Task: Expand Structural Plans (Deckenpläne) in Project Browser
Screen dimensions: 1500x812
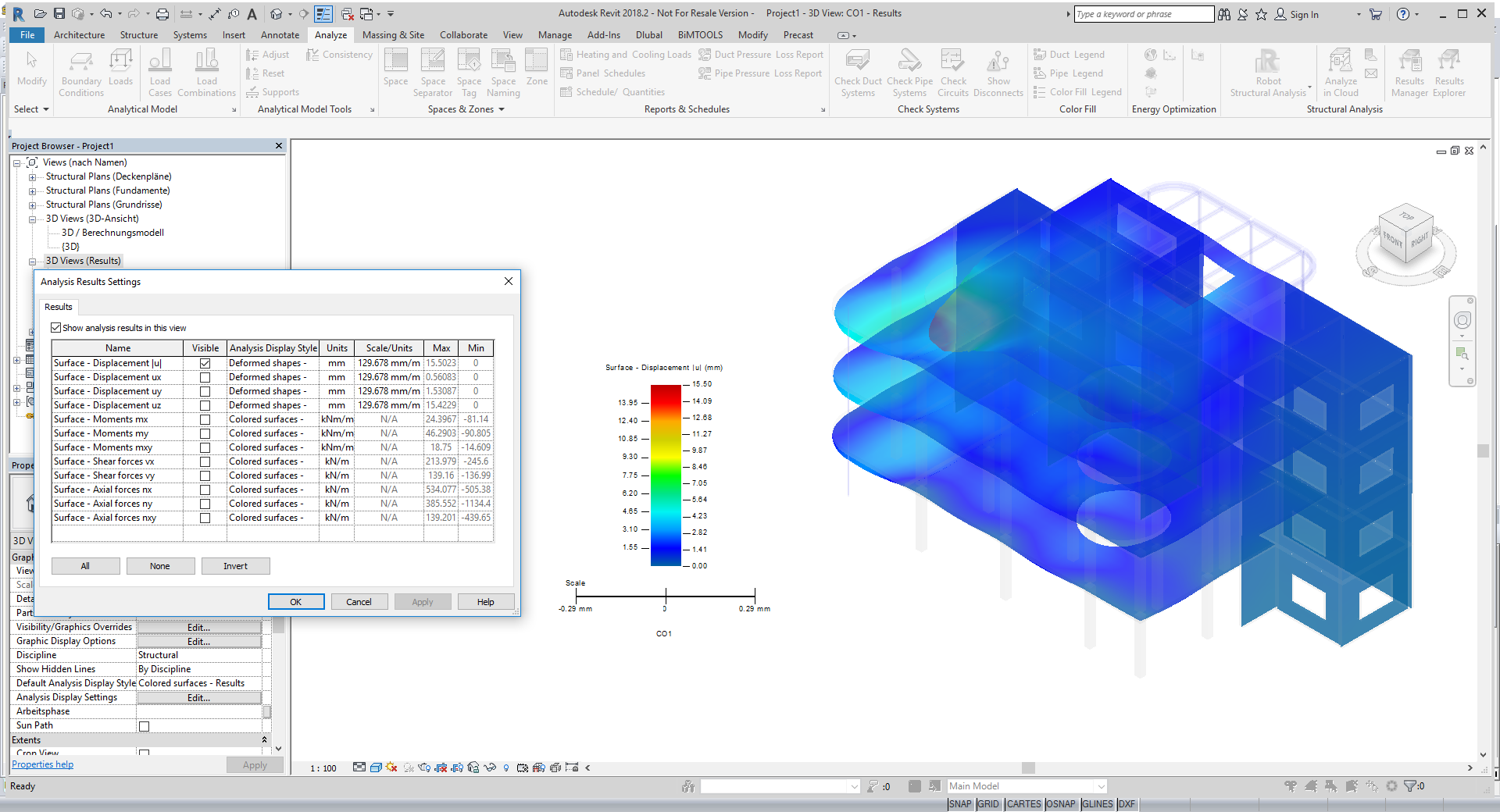Action: click(x=31, y=176)
